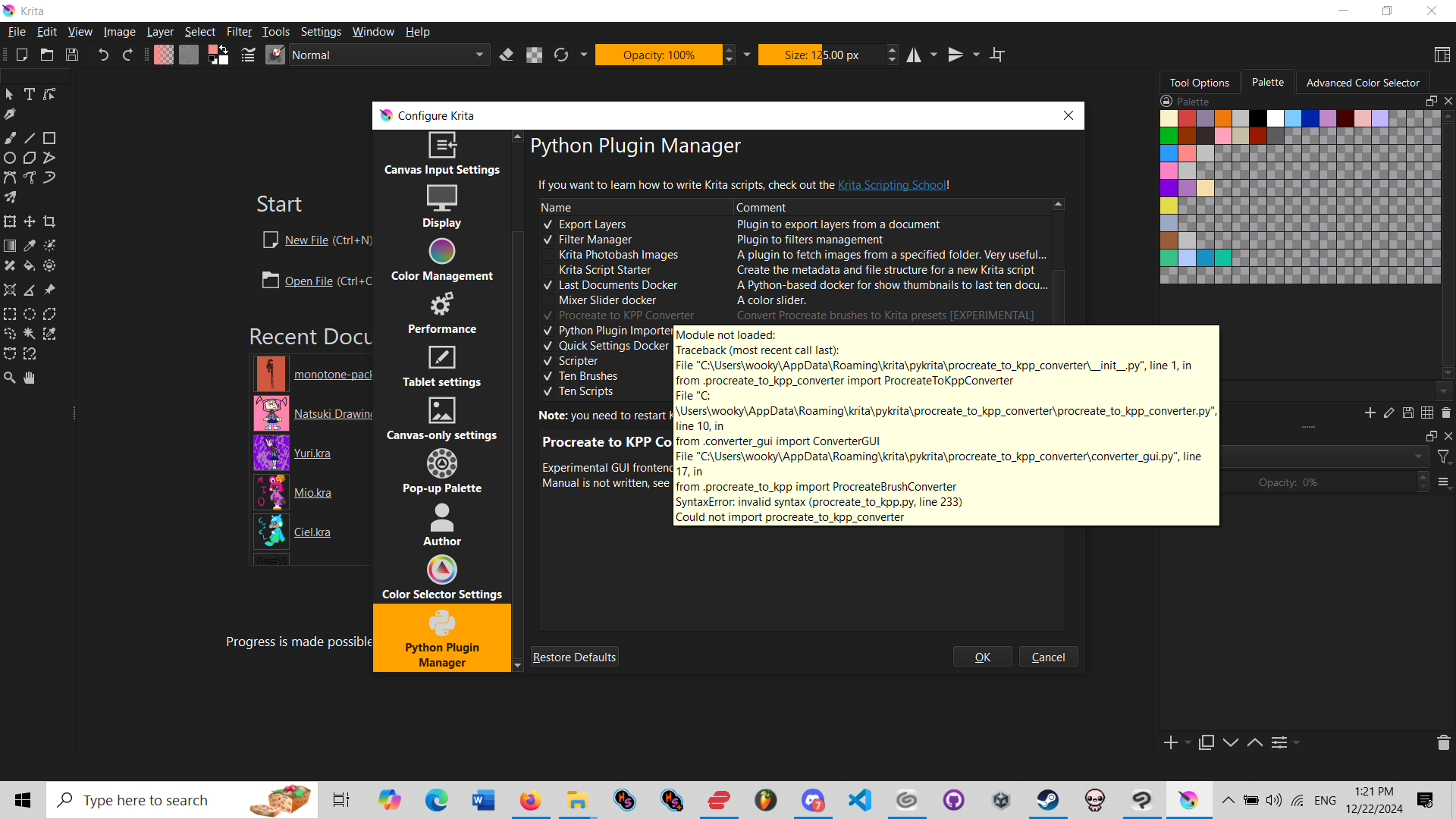Switch to the Tool Options tab
The height and width of the screenshot is (819, 1456).
[1199, 83]
